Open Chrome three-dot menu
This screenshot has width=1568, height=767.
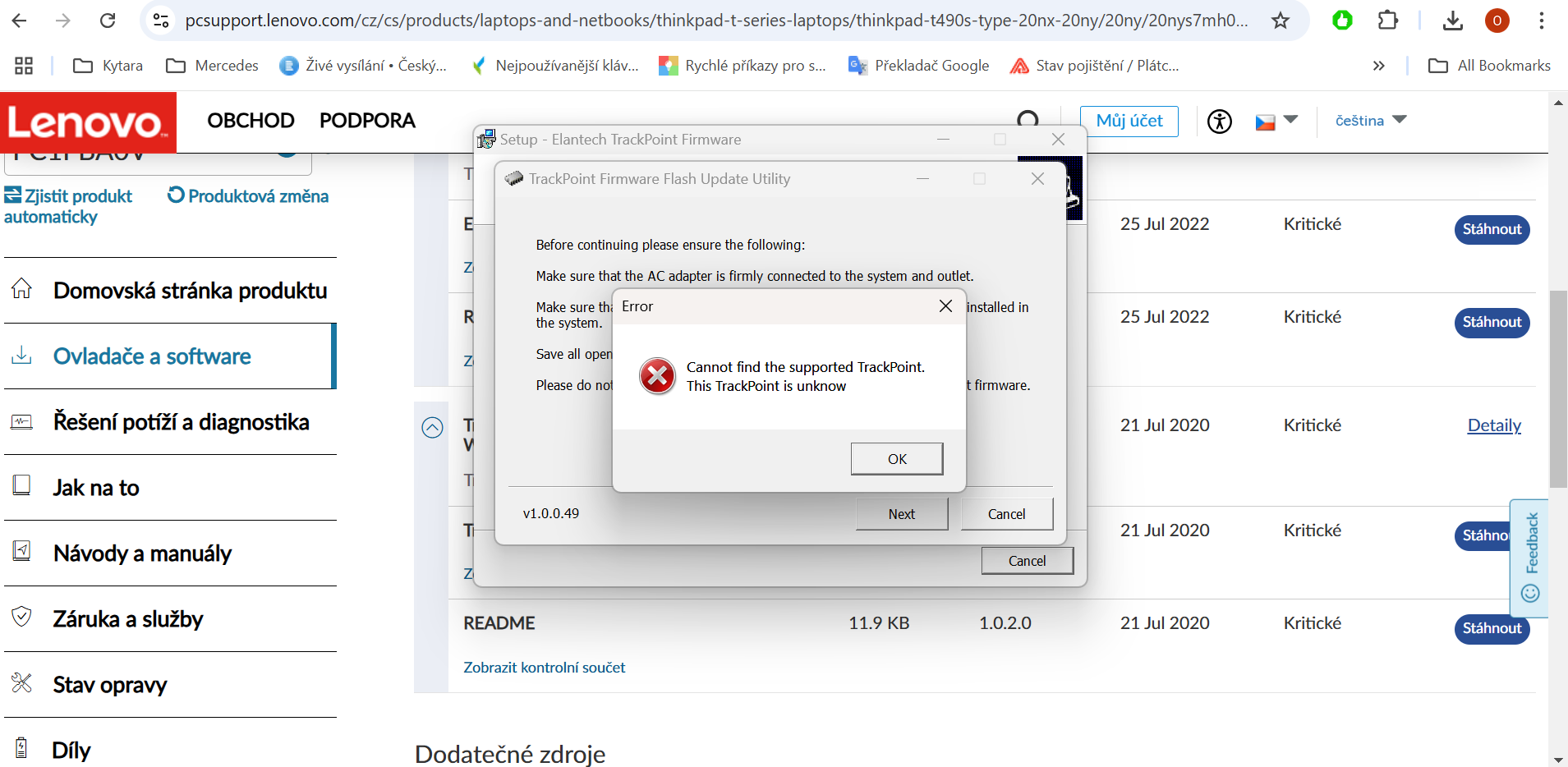[1541, 21]
